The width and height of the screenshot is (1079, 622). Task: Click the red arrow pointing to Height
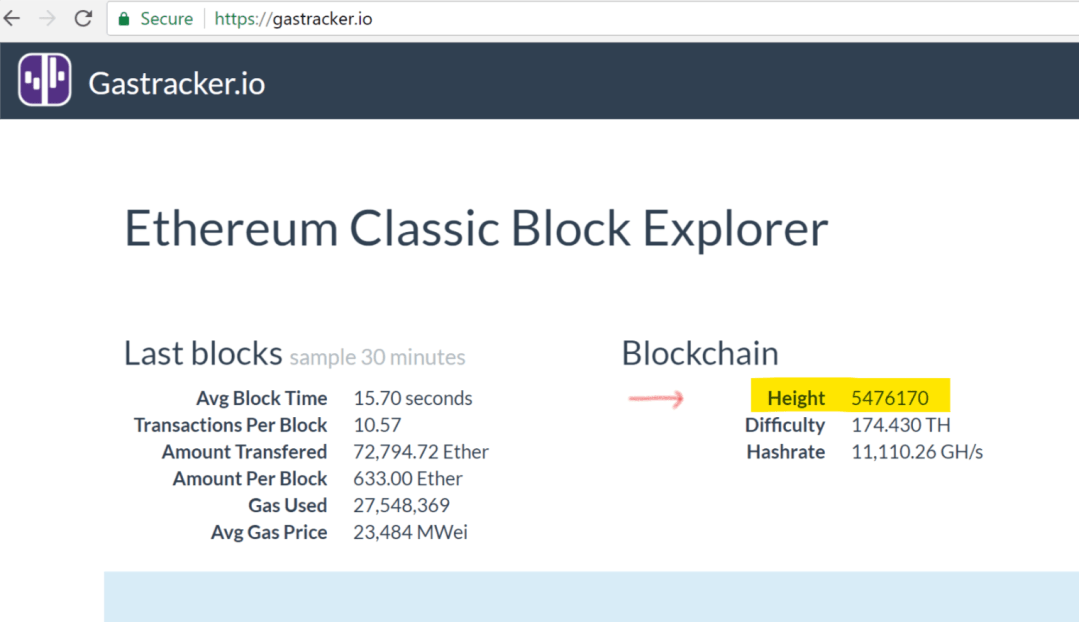656,399
